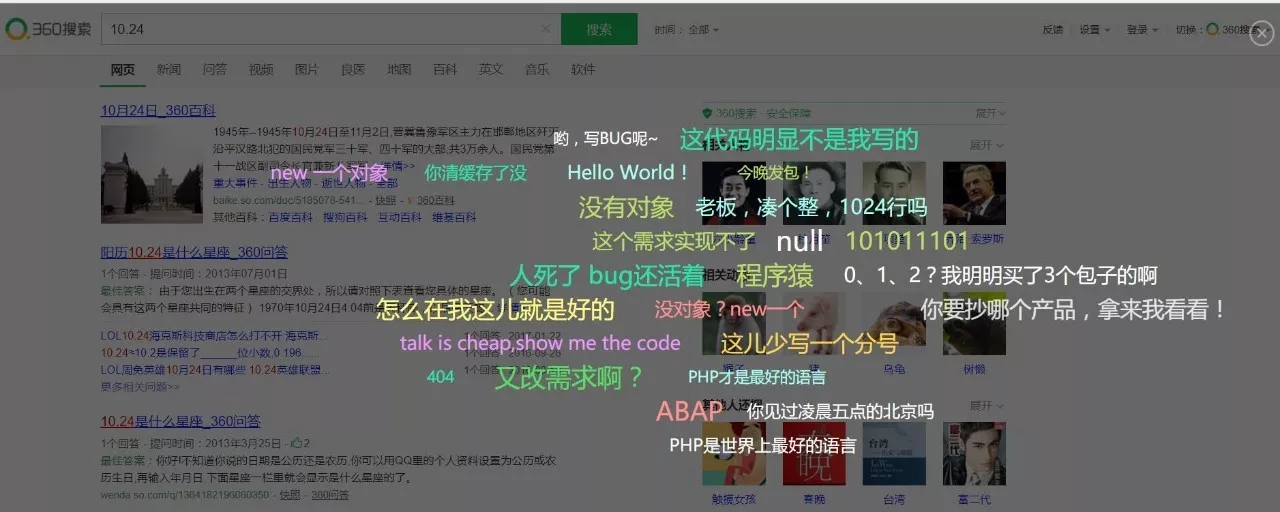Viewport: 1280px width, 512px height.
Task: Open the 维基百科 link
Action: [x=454, y=217]
